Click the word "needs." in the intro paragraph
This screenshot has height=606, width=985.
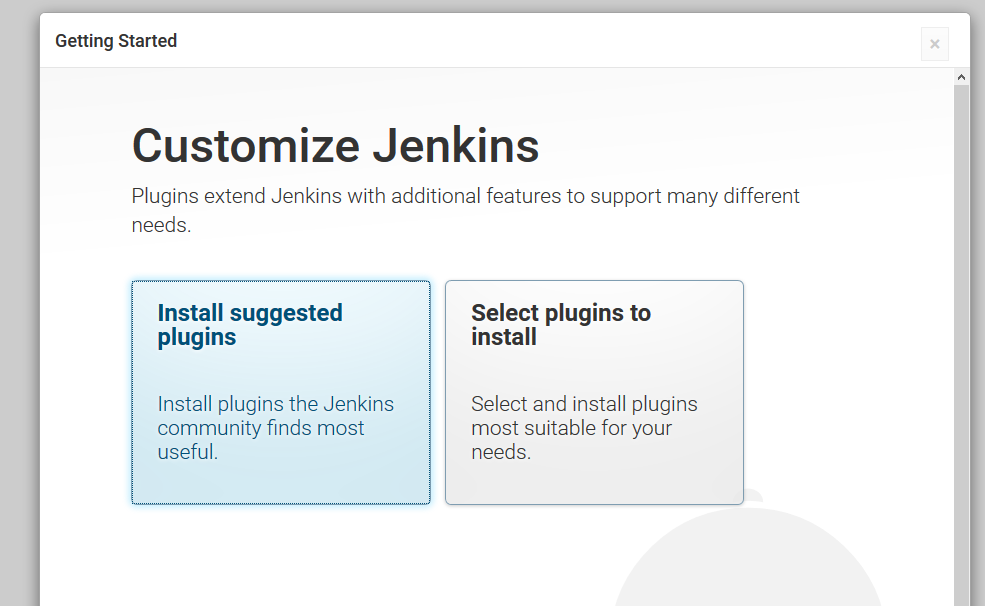pos(161,225)
